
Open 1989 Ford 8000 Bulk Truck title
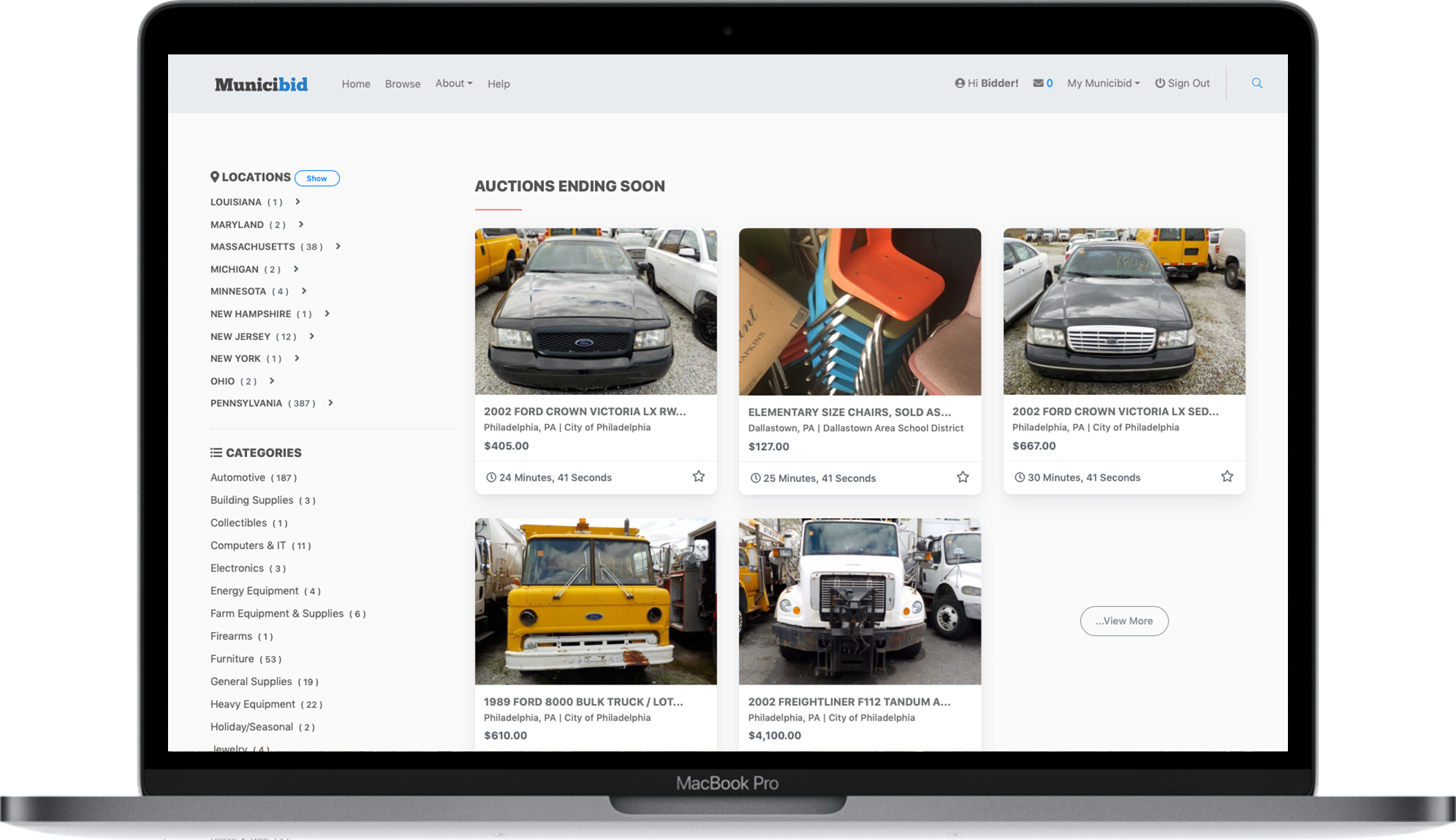(x=584, y=701)
